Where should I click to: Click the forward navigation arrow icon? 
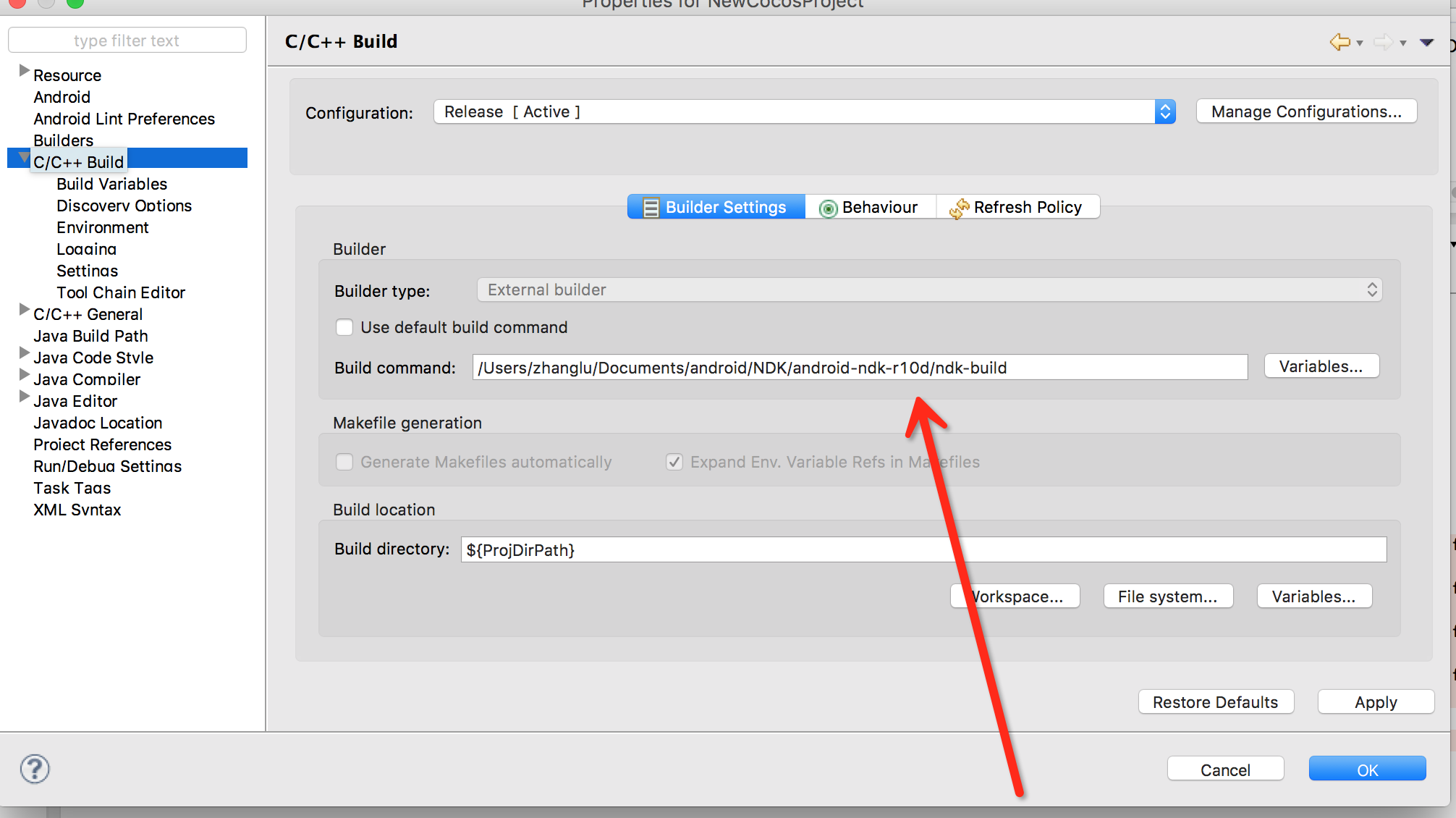pos(1383,42)
